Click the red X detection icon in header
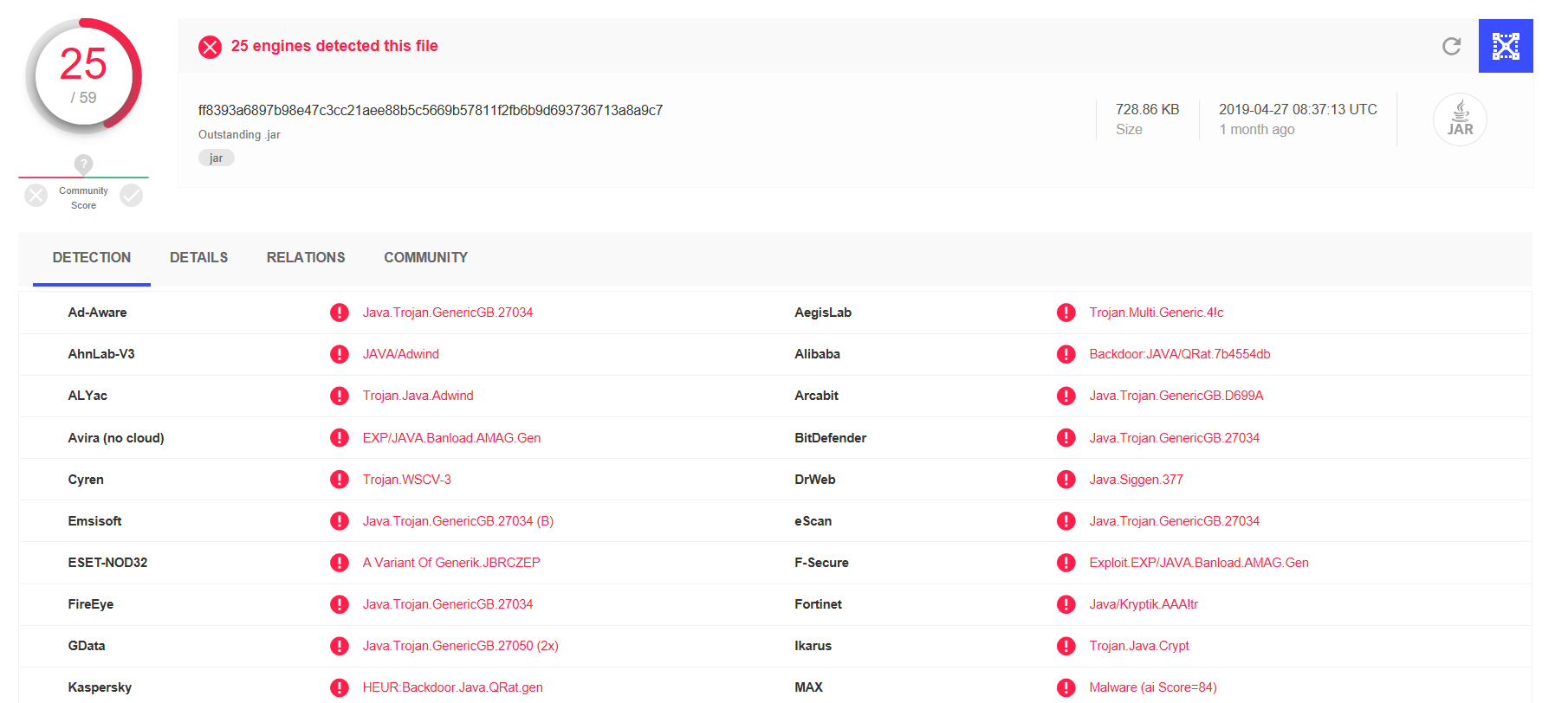Viewport: 1568px width, 703px height. [210, 47]
